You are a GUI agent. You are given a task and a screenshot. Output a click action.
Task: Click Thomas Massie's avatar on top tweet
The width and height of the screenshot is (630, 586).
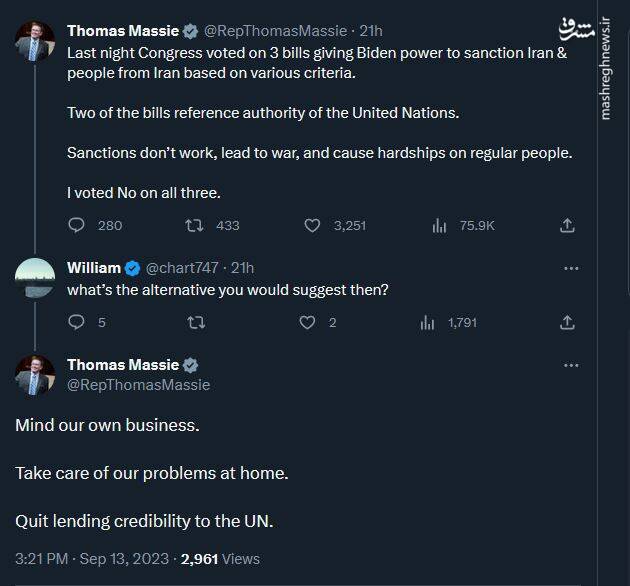pyautogui.click(x=35, y=41)
